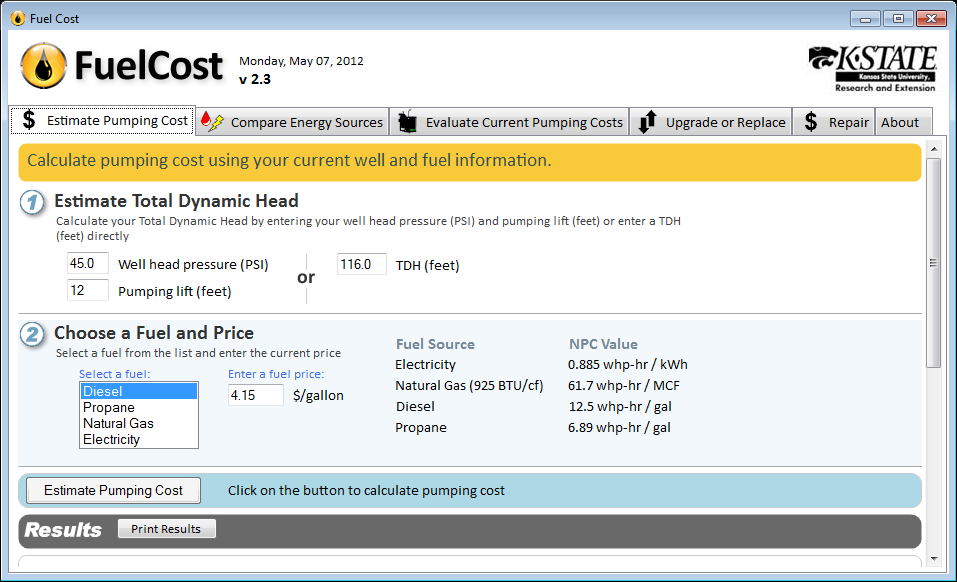Click the 'Results' section heading
This screenshot has height=582, width=957.
click(63, 530)
